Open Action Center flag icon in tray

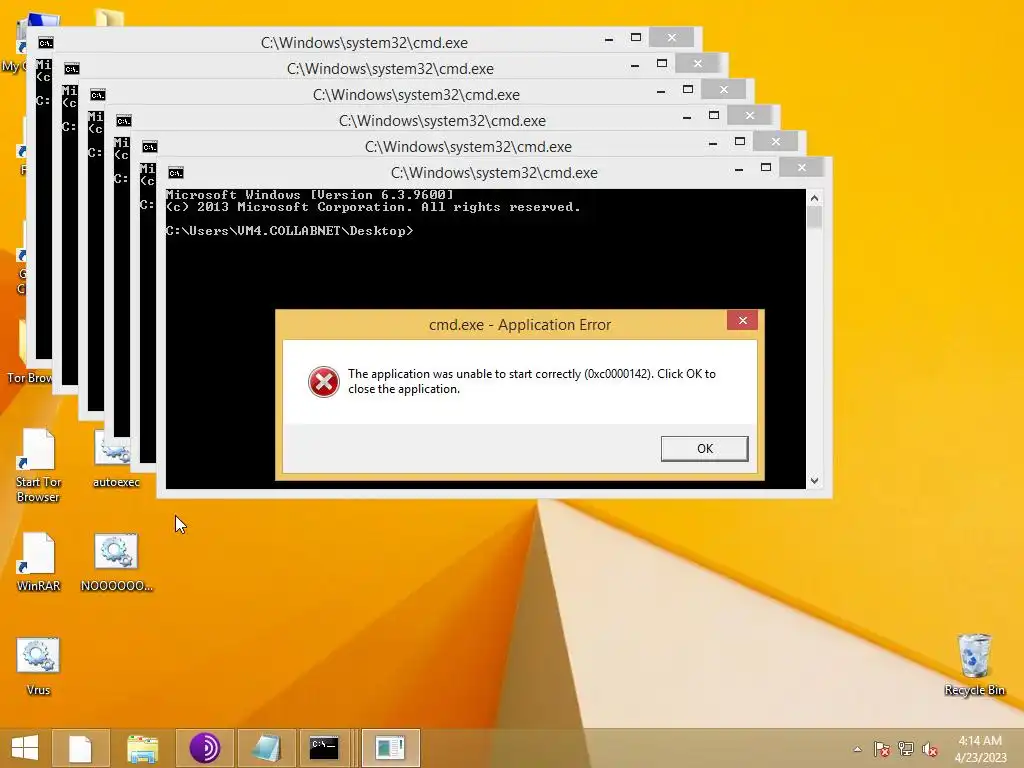(x=882, y=749)
